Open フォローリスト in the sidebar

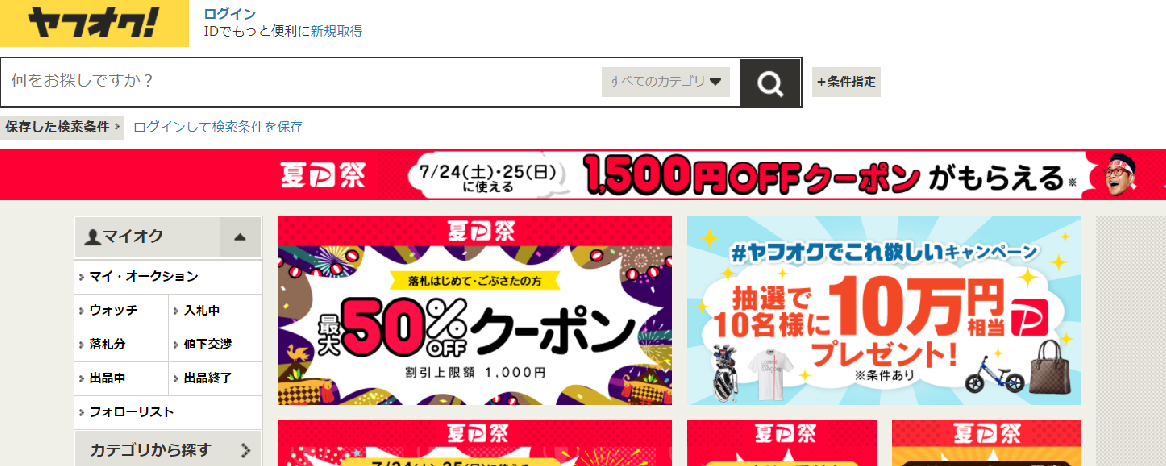(168, 412)
